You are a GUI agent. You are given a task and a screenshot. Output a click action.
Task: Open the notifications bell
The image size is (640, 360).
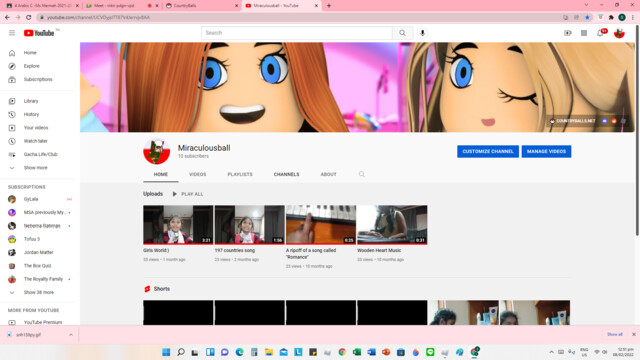pos(600,33)
